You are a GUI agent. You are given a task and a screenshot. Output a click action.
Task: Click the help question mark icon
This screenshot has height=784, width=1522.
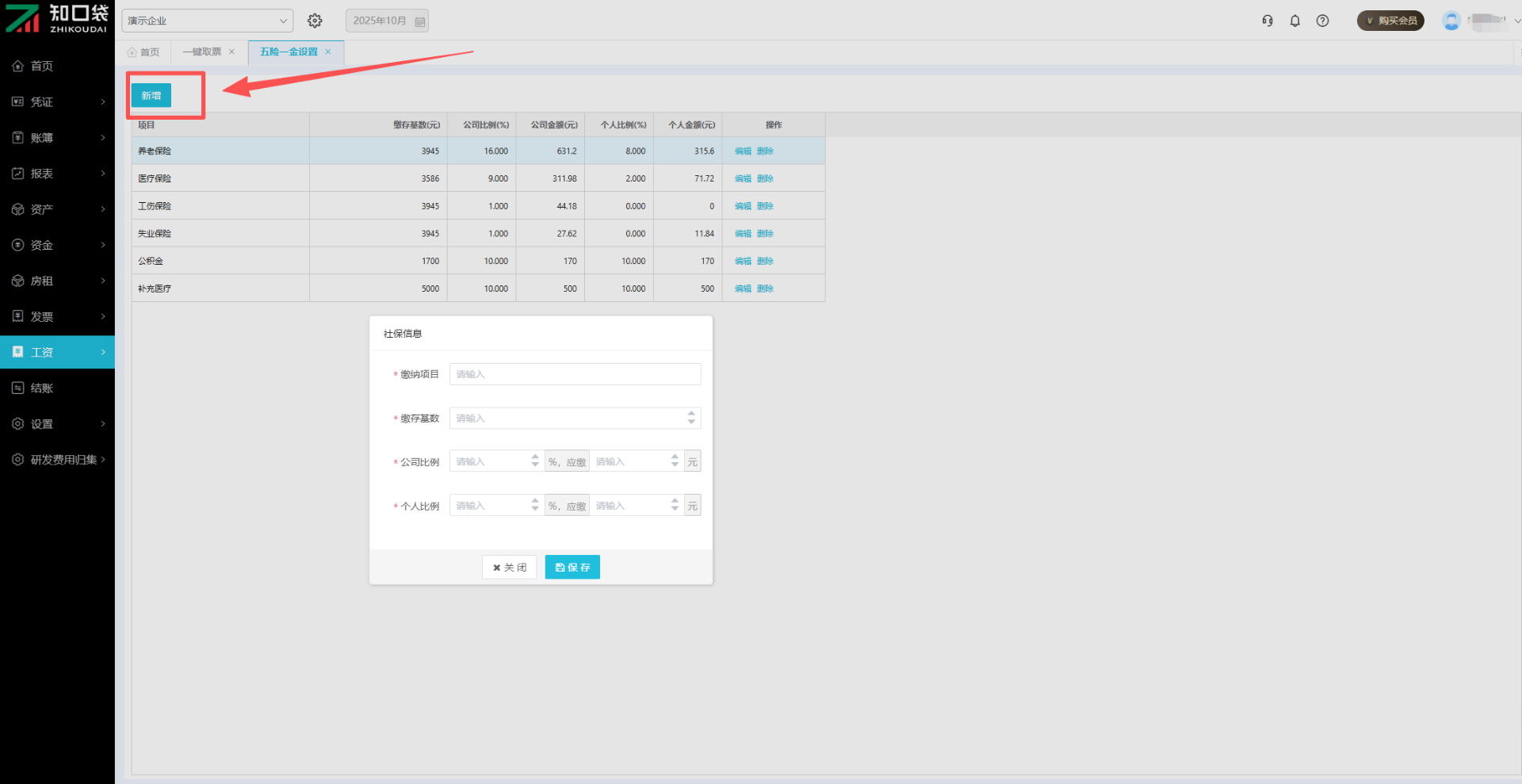[1322, 21]
